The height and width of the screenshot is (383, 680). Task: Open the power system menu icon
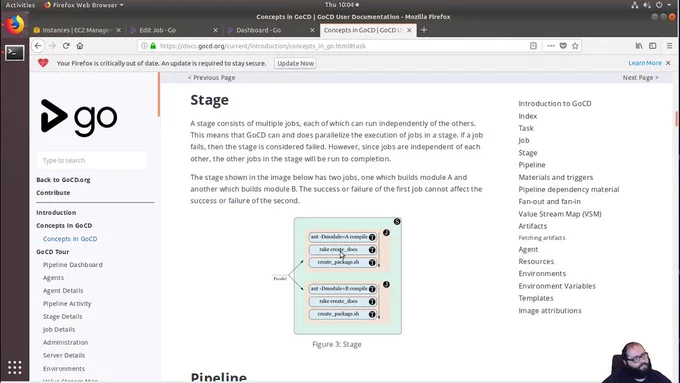pos(659,5)
